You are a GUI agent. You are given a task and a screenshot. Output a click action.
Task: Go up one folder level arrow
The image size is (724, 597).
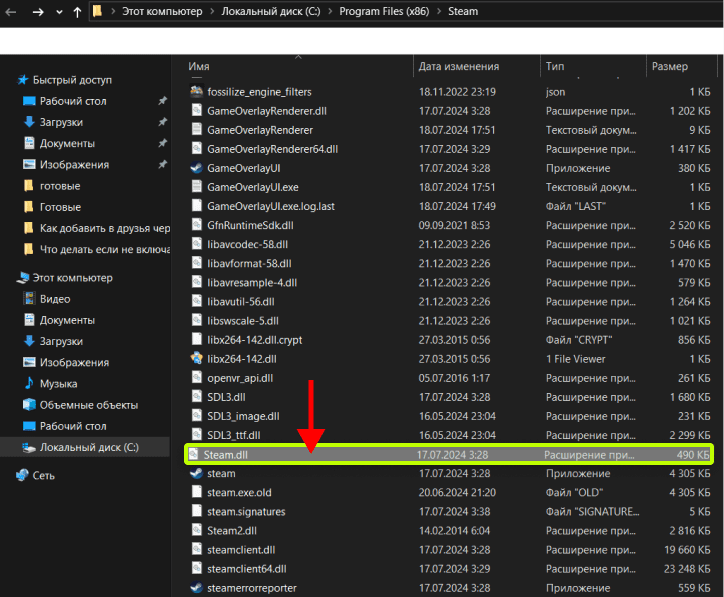point(77,12)
